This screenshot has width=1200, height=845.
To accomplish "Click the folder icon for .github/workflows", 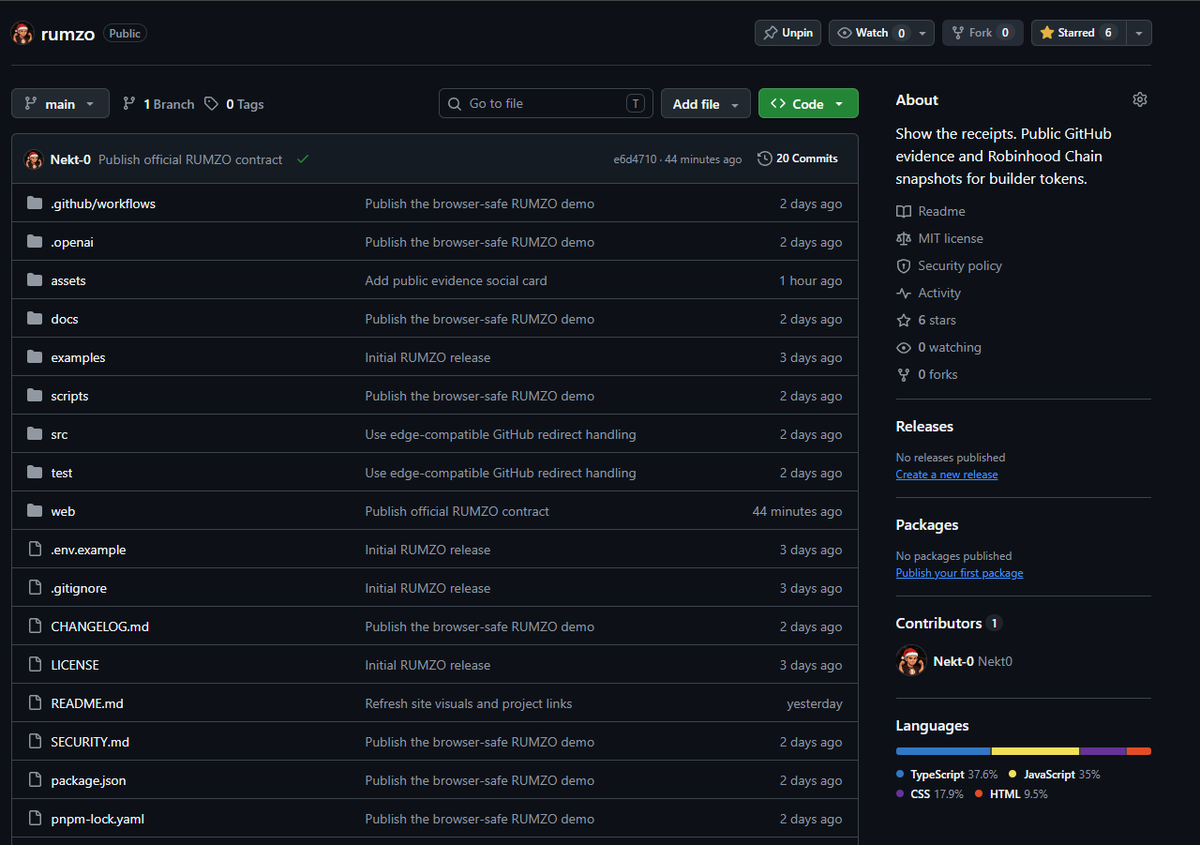I will point(35,203).
